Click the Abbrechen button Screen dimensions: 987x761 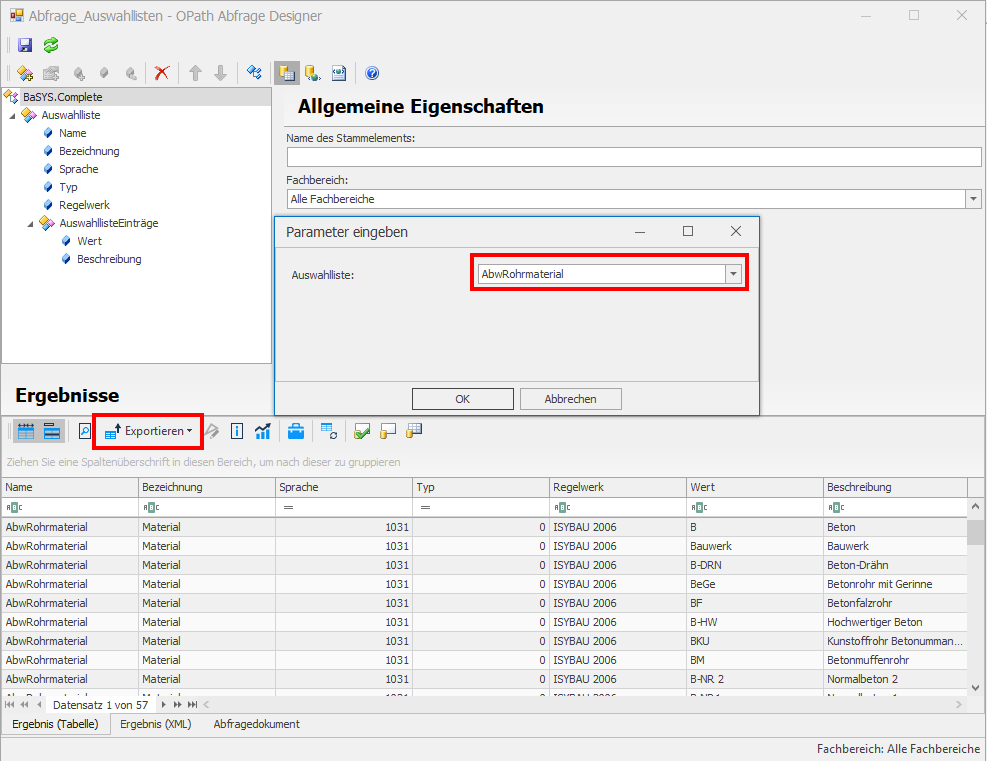click(570, 399)
